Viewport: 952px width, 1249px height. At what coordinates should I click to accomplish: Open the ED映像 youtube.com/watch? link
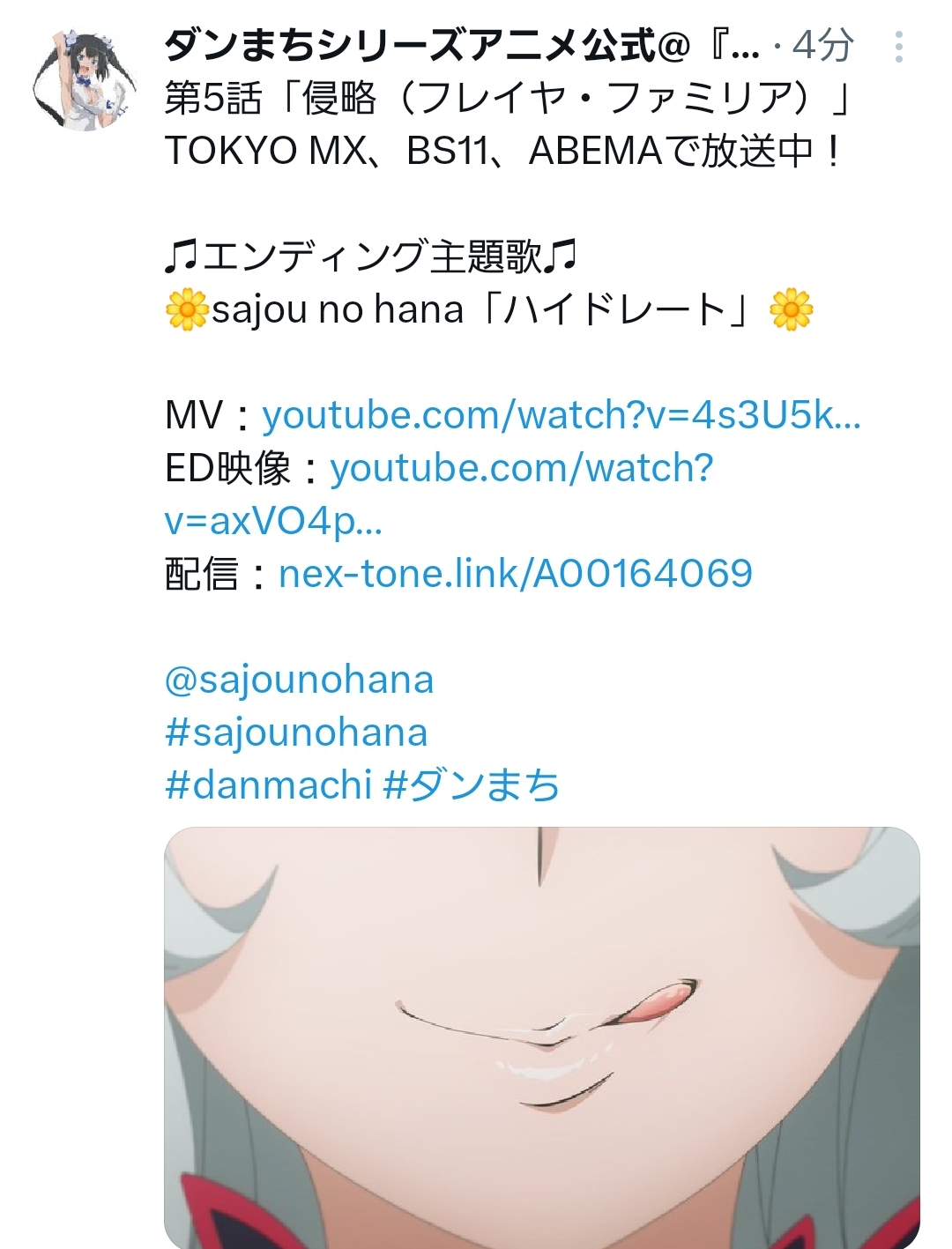[522, 468]
